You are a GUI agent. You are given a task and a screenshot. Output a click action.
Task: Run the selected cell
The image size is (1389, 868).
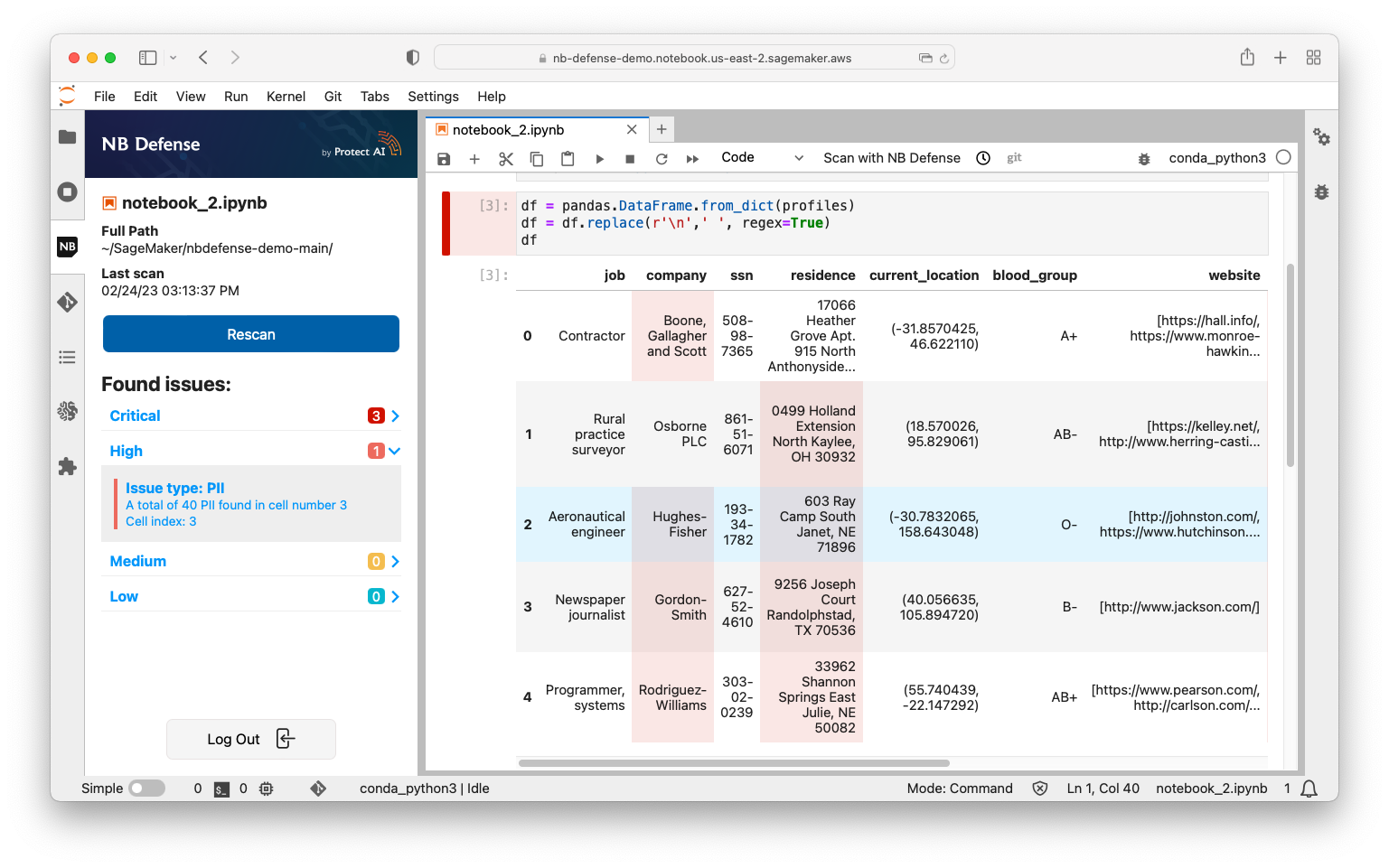(x=599, y=159)
